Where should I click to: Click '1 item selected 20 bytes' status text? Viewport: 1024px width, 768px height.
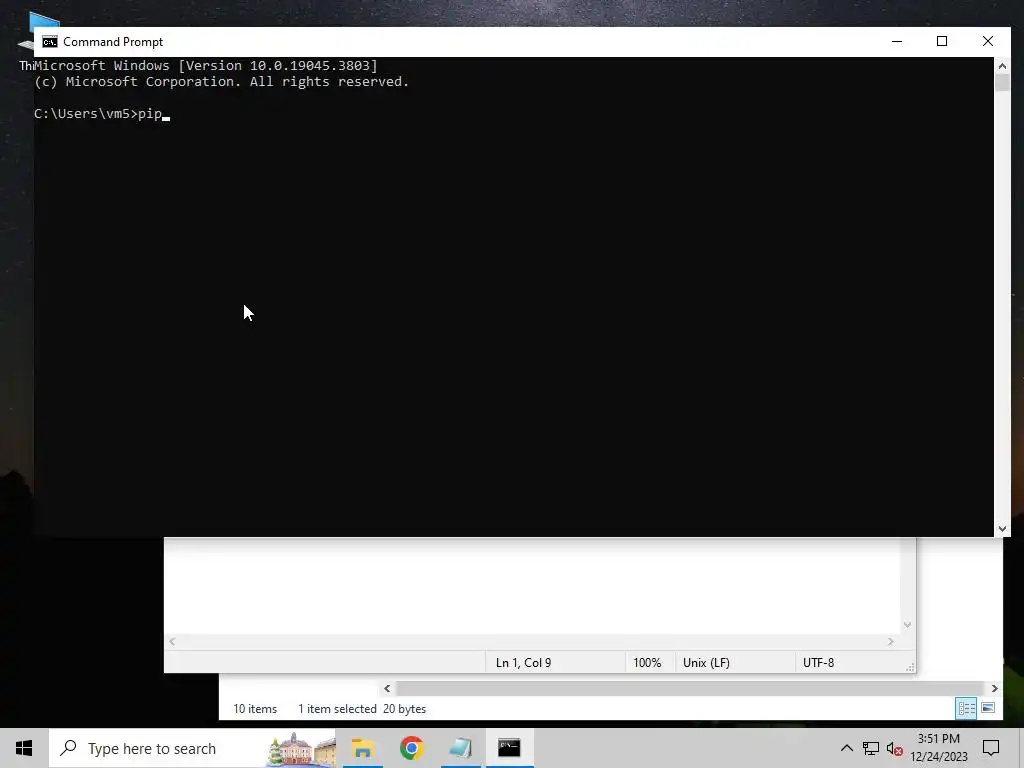pyautogui.click(x=362, y=709)
